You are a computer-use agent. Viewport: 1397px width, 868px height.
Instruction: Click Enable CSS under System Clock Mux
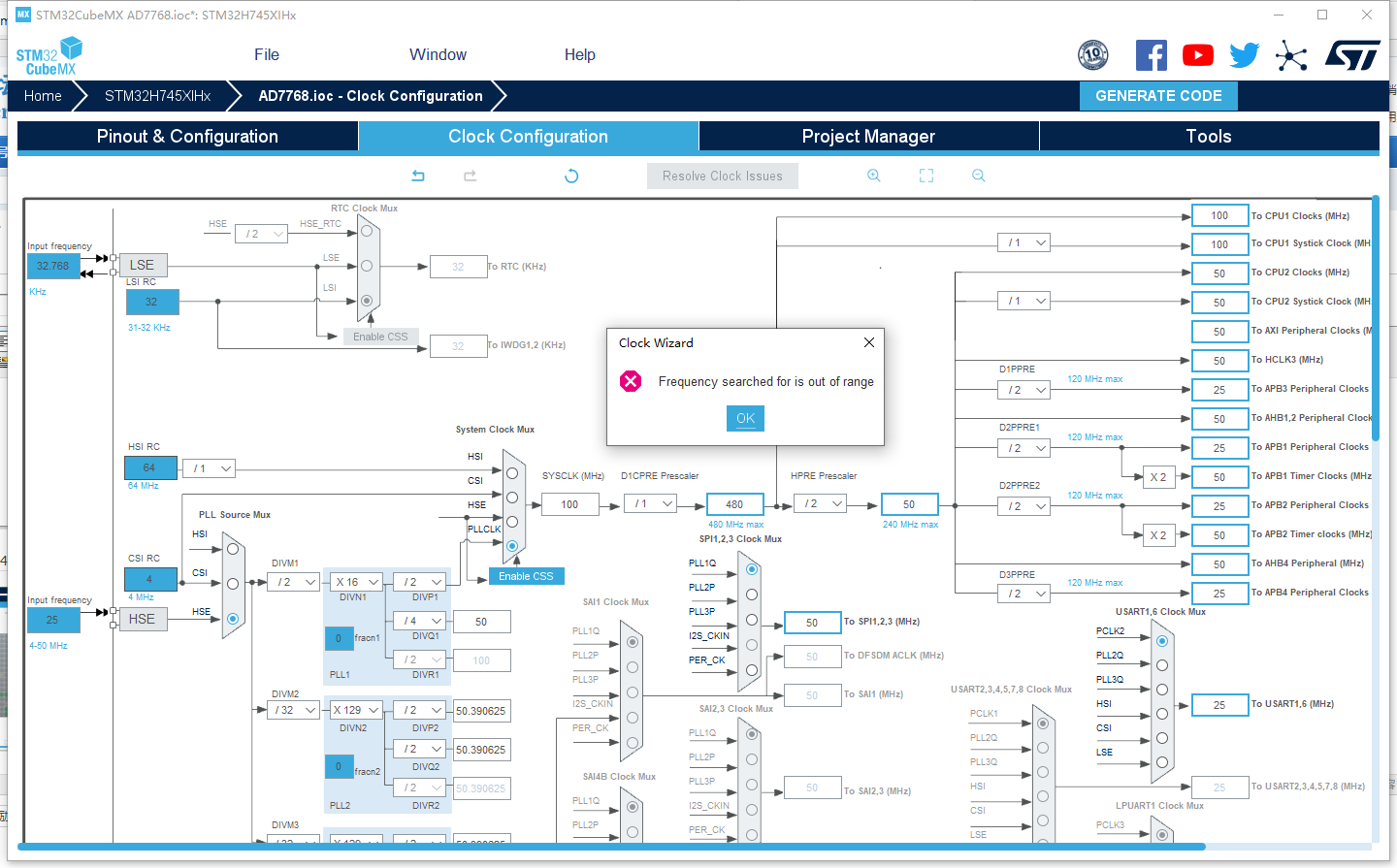[526, 576]
